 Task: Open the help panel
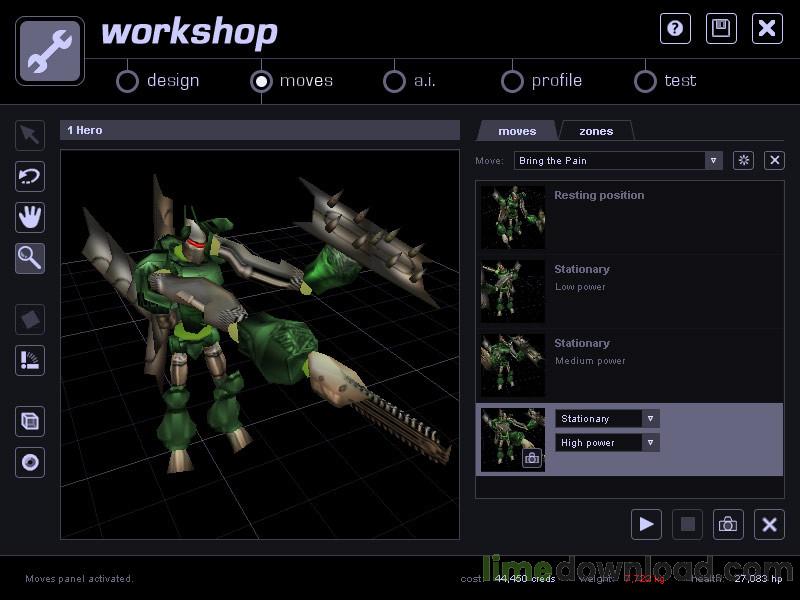[x=675, y=29]
